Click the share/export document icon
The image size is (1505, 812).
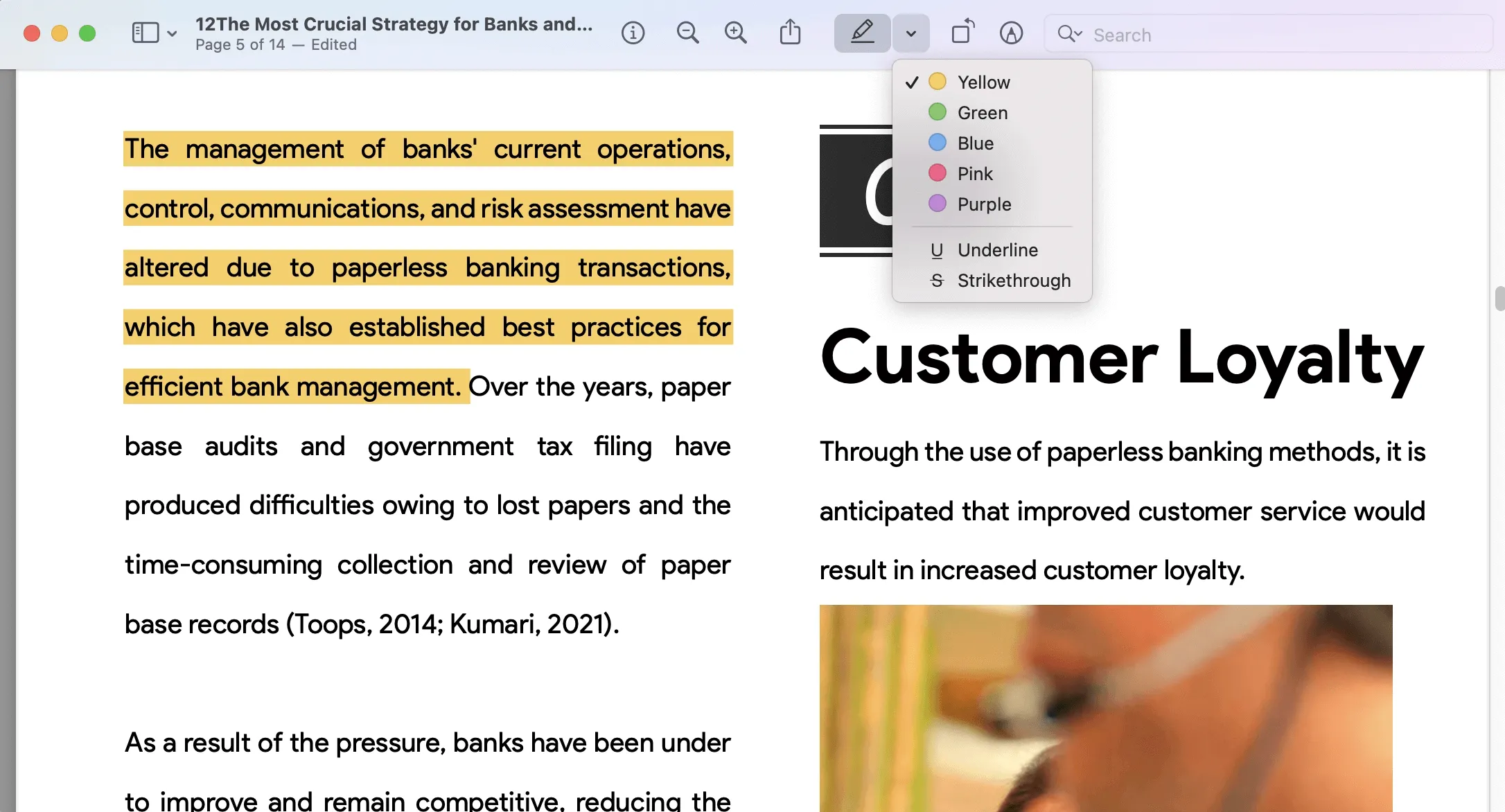pos(790,33)
